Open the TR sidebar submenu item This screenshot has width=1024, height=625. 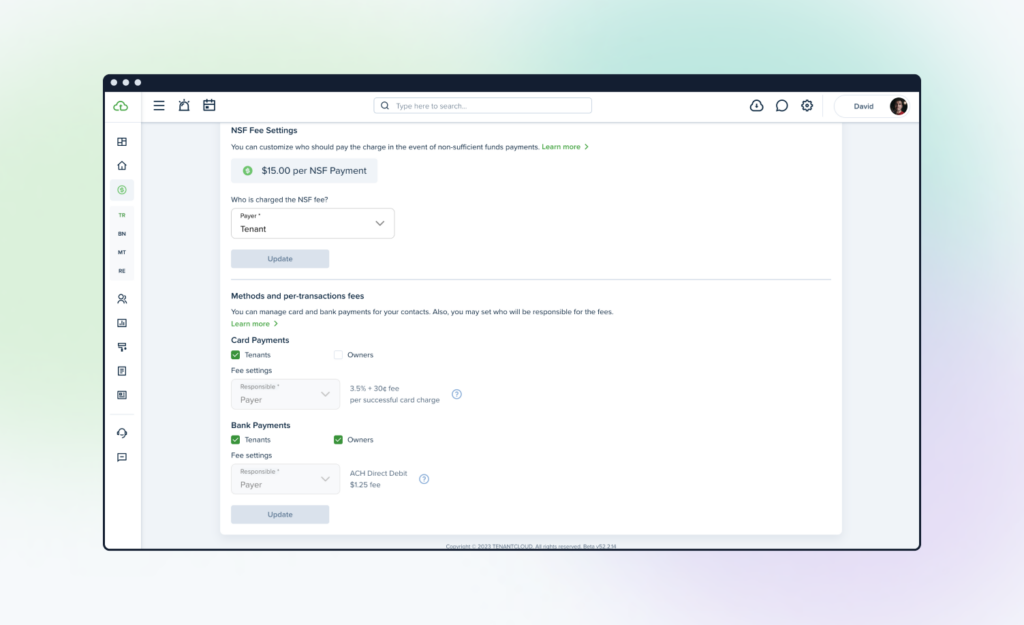pyautogui.click(x=122, y=215)
